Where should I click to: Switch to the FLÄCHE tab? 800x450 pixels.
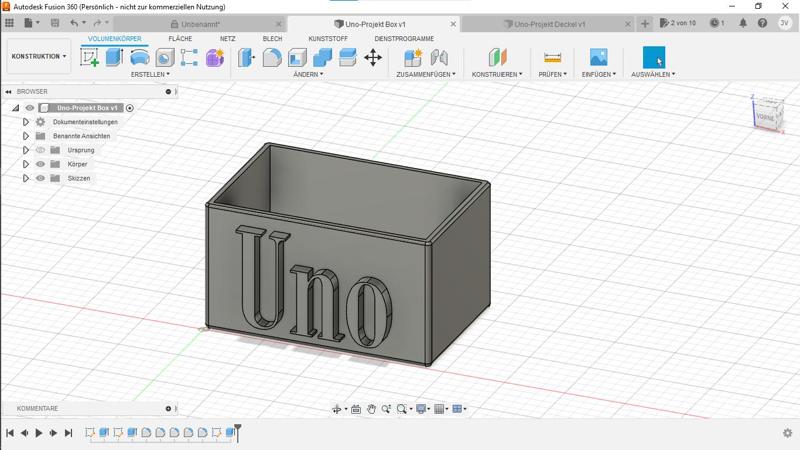click(180, 39)
